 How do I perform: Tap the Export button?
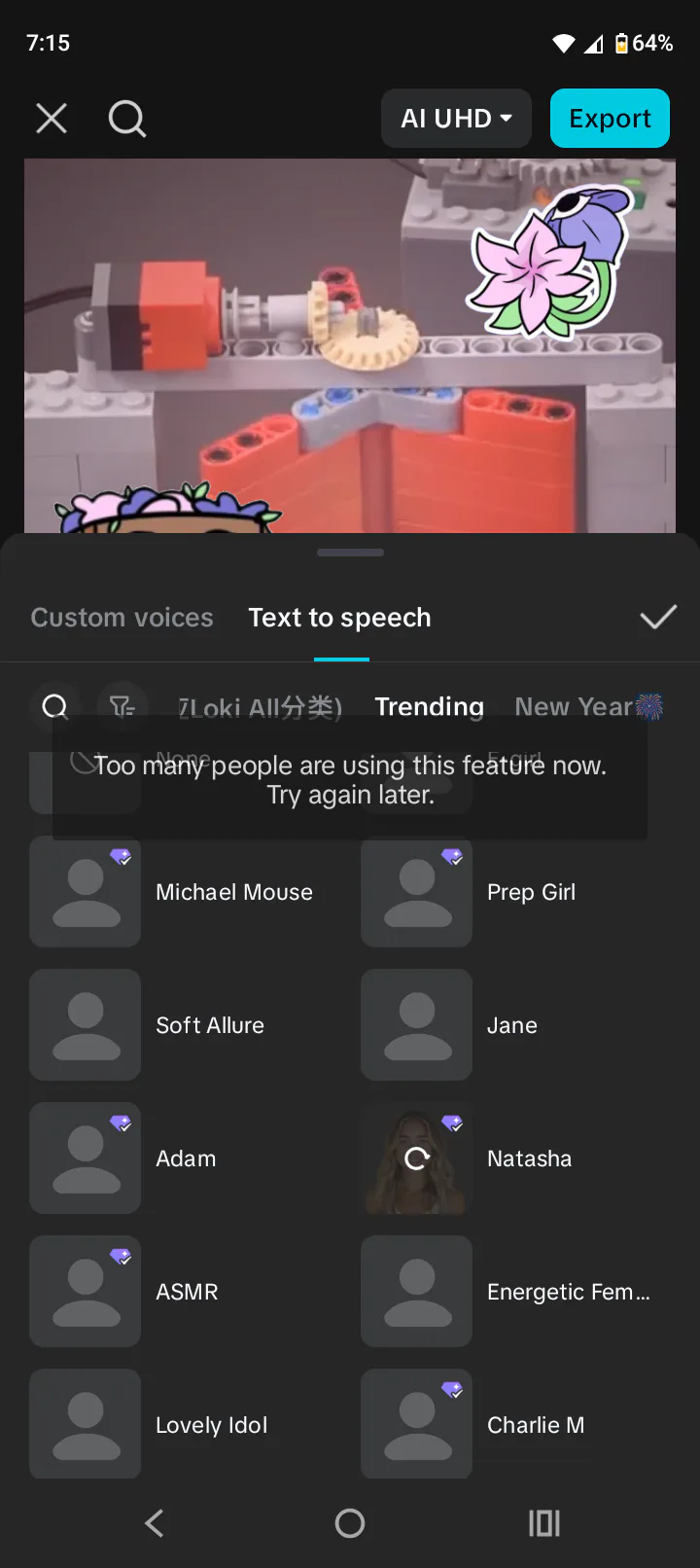pyautogui.click(x=610, y=119)
